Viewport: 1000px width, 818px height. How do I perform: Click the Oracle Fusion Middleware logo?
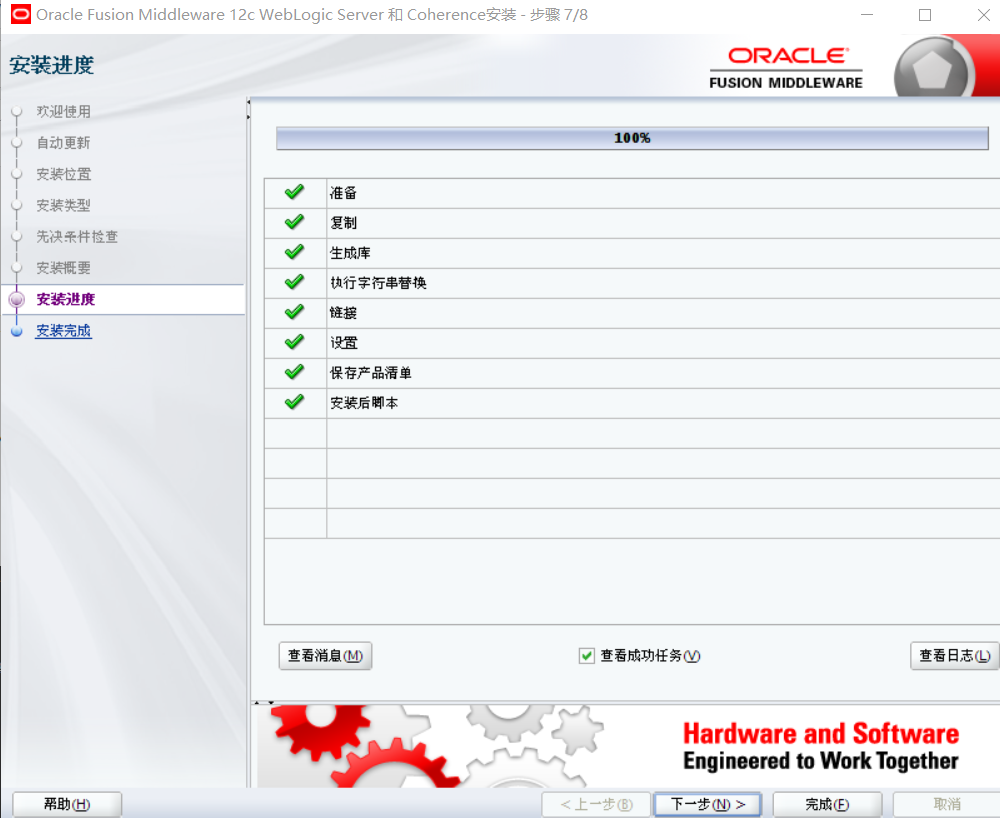pos(786,66)
